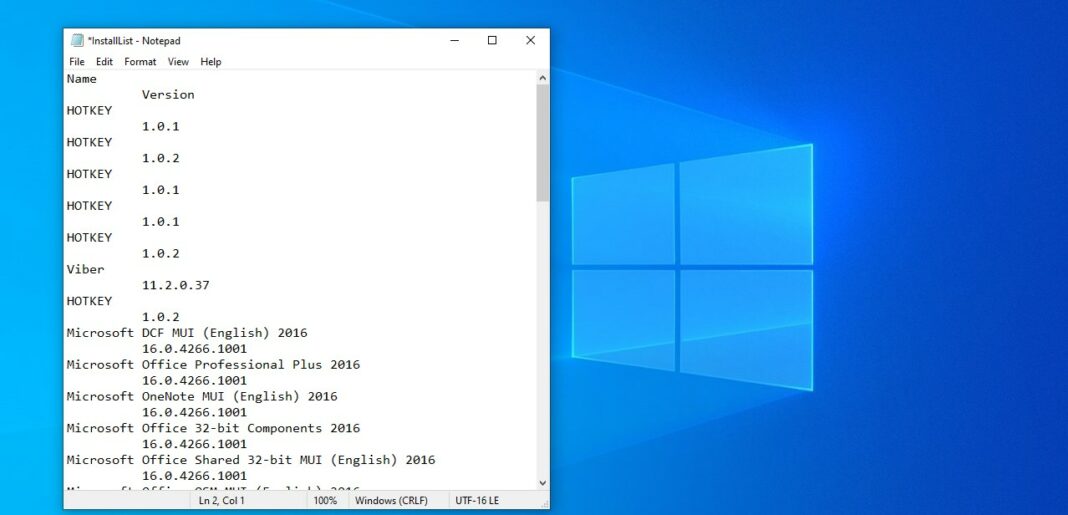Screen dimensions: 1068x515
Task: Click 'Microsoft DCF MUI (English) 2016' line
Action: (187, 333)
